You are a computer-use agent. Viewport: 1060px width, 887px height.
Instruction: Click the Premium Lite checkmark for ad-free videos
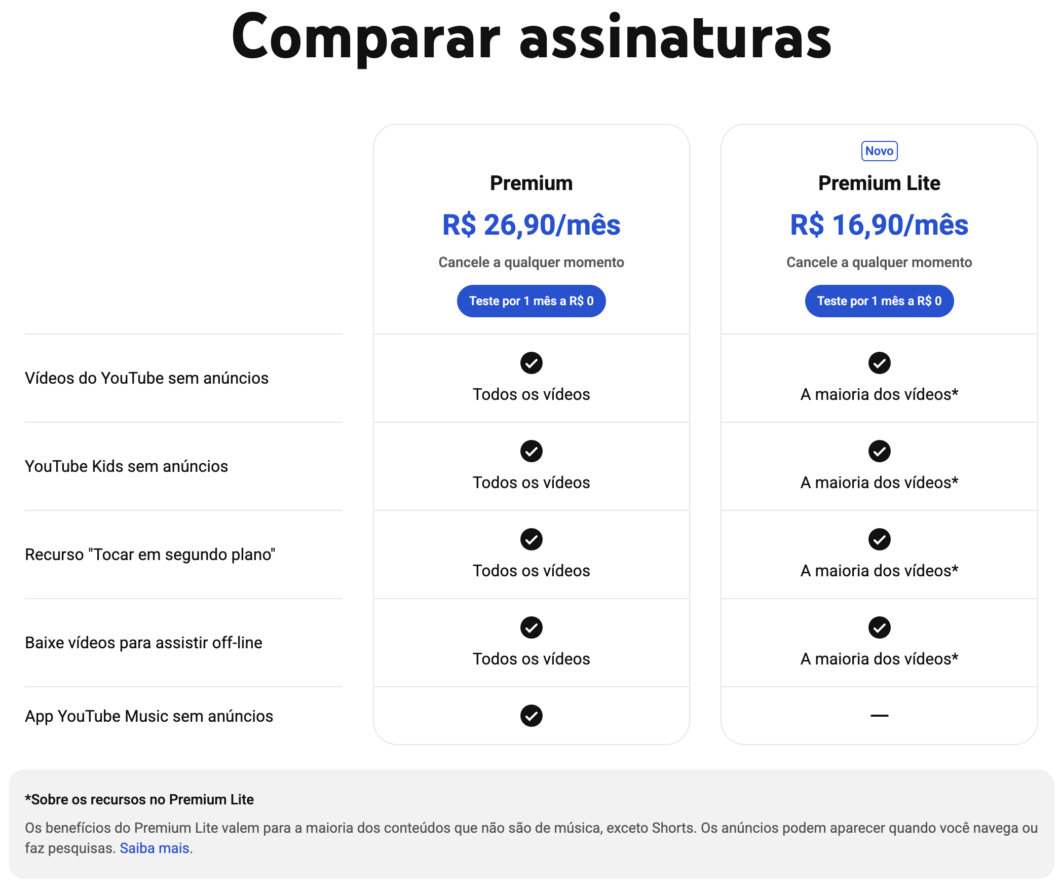pos(879,363)
